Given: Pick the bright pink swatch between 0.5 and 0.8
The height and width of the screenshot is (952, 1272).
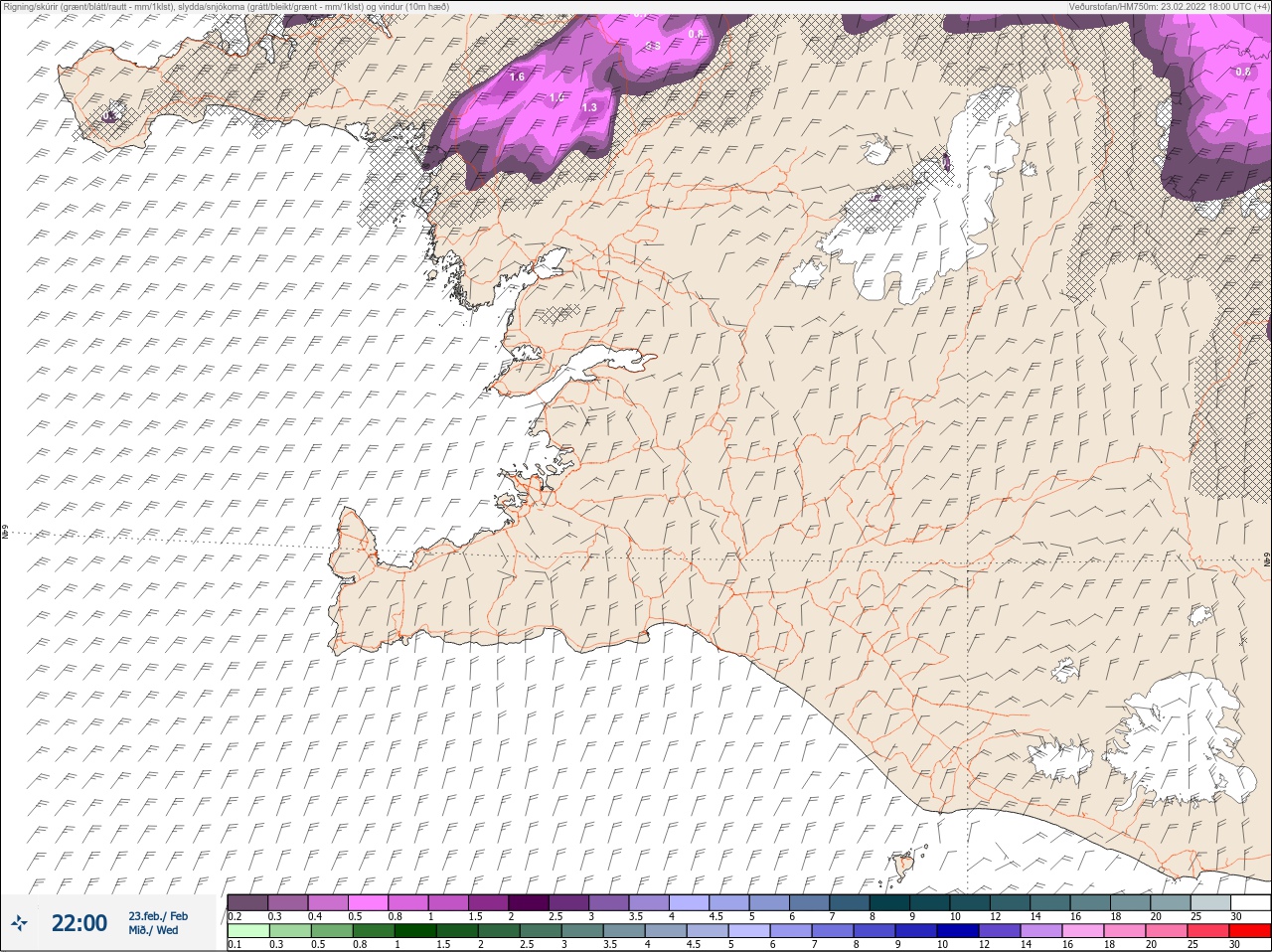Looking at the screenshot, I should [x=368, y=902].
